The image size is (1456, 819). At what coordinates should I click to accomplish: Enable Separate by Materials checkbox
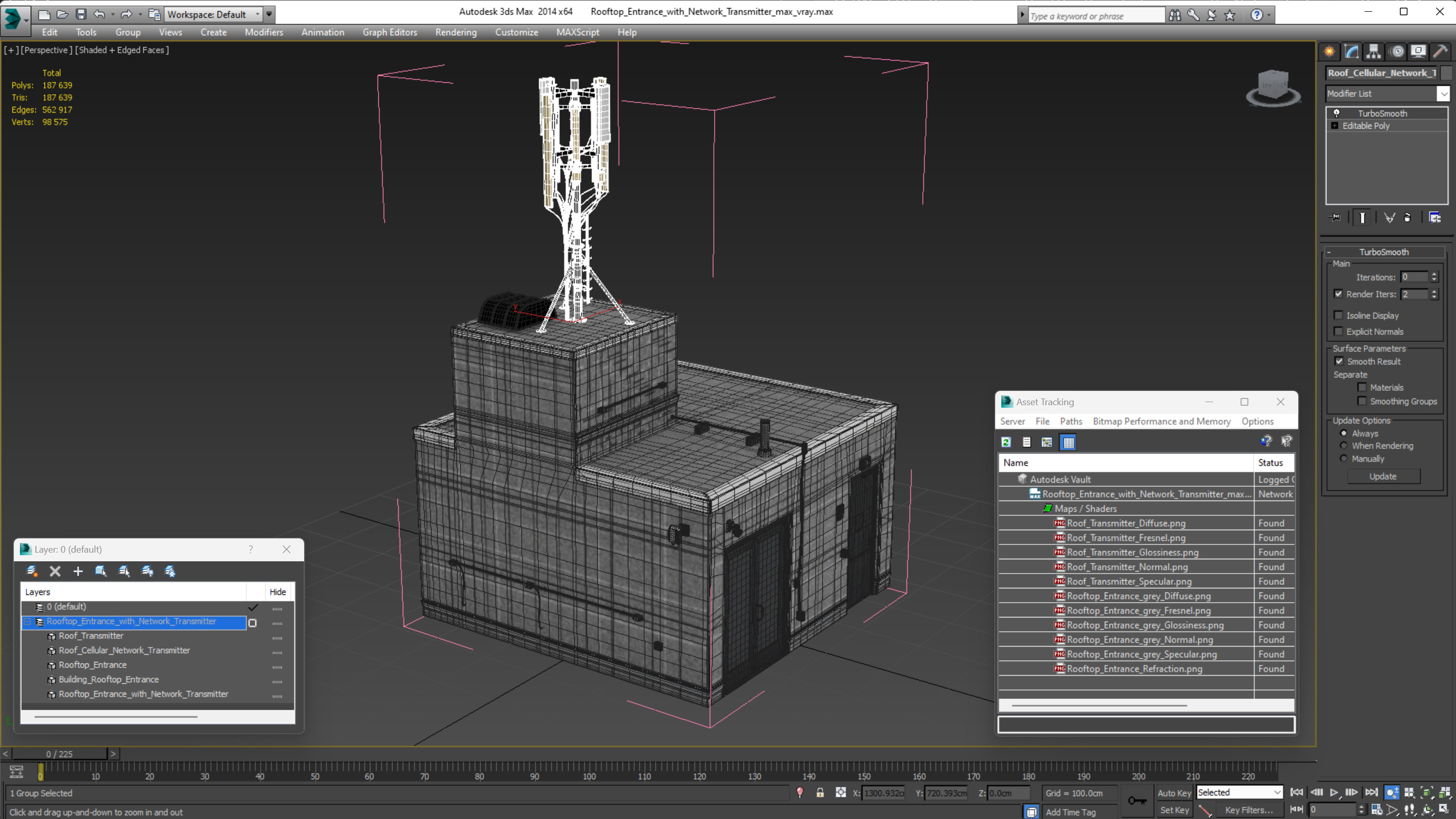tap(1362, 387)
